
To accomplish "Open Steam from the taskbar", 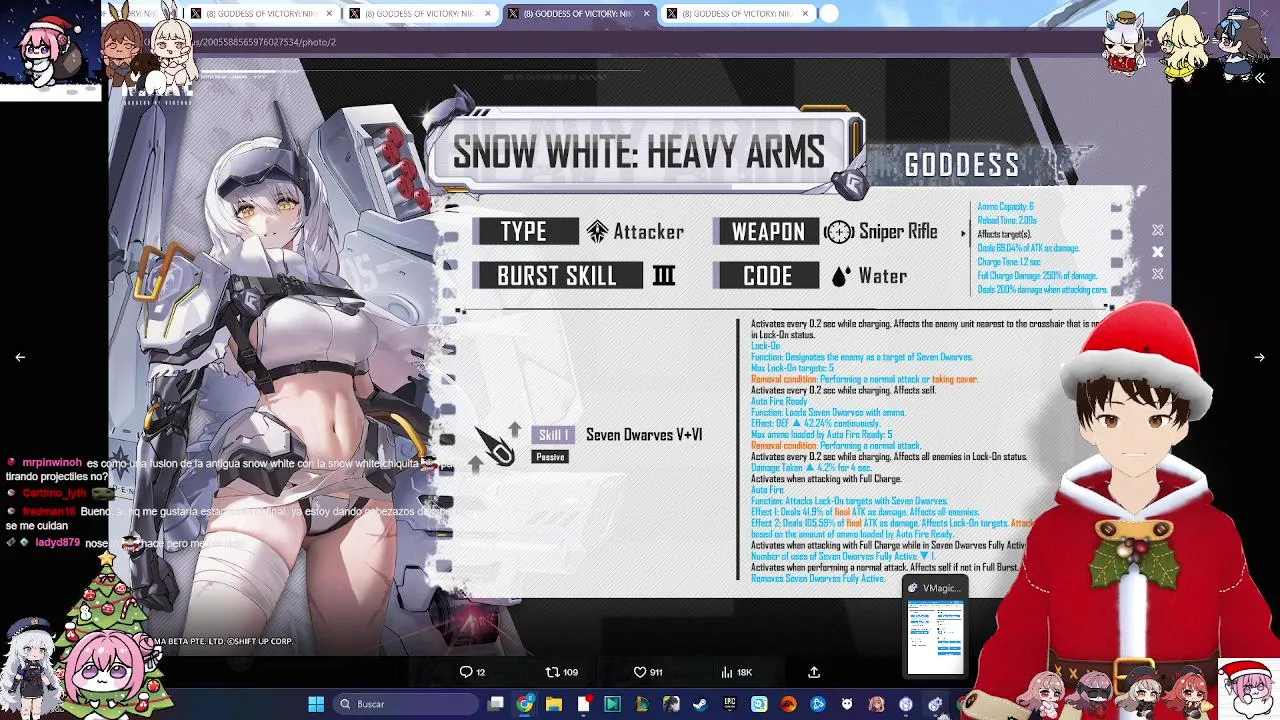I will click(700, 704).
